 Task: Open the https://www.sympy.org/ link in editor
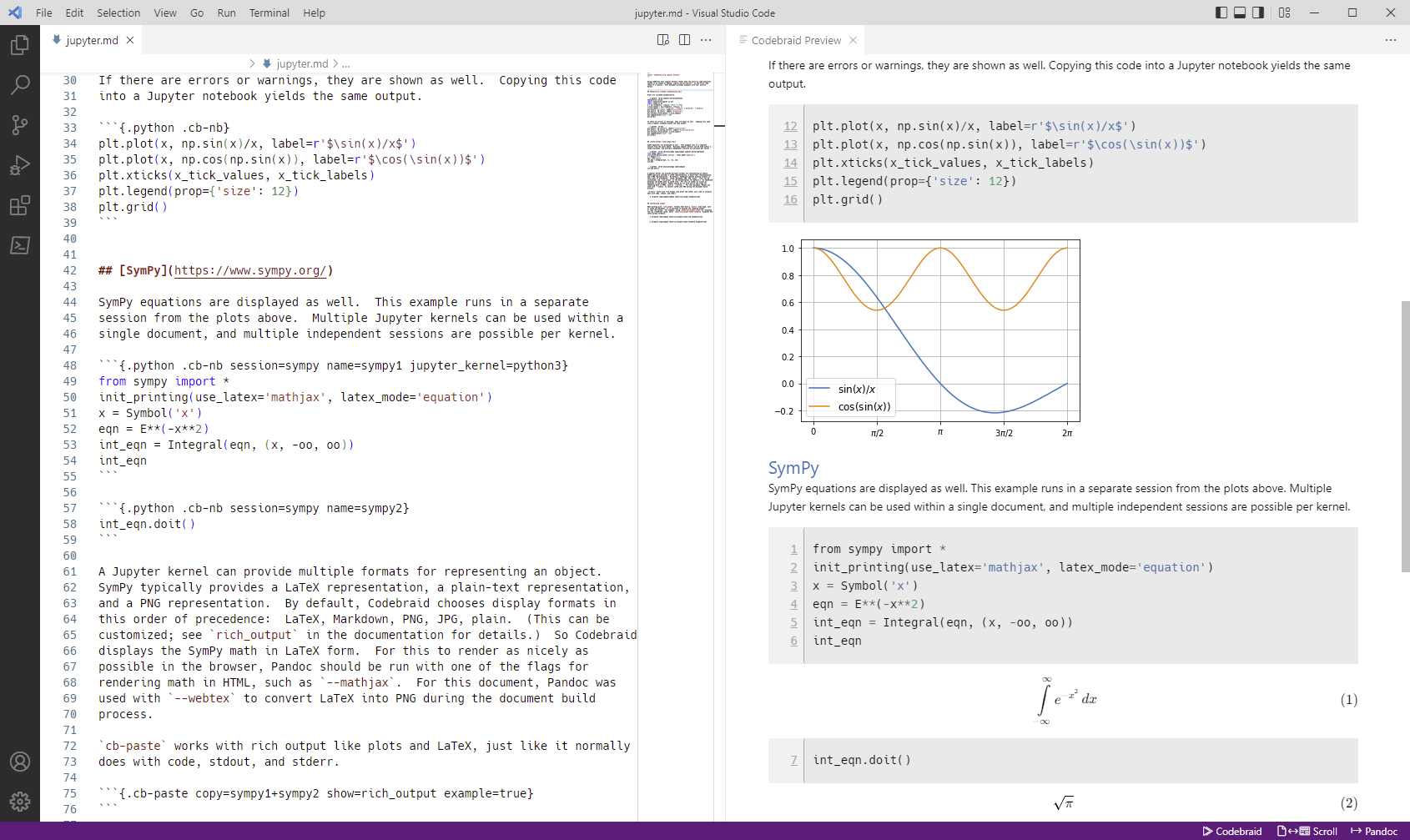(x=250, y=270)
